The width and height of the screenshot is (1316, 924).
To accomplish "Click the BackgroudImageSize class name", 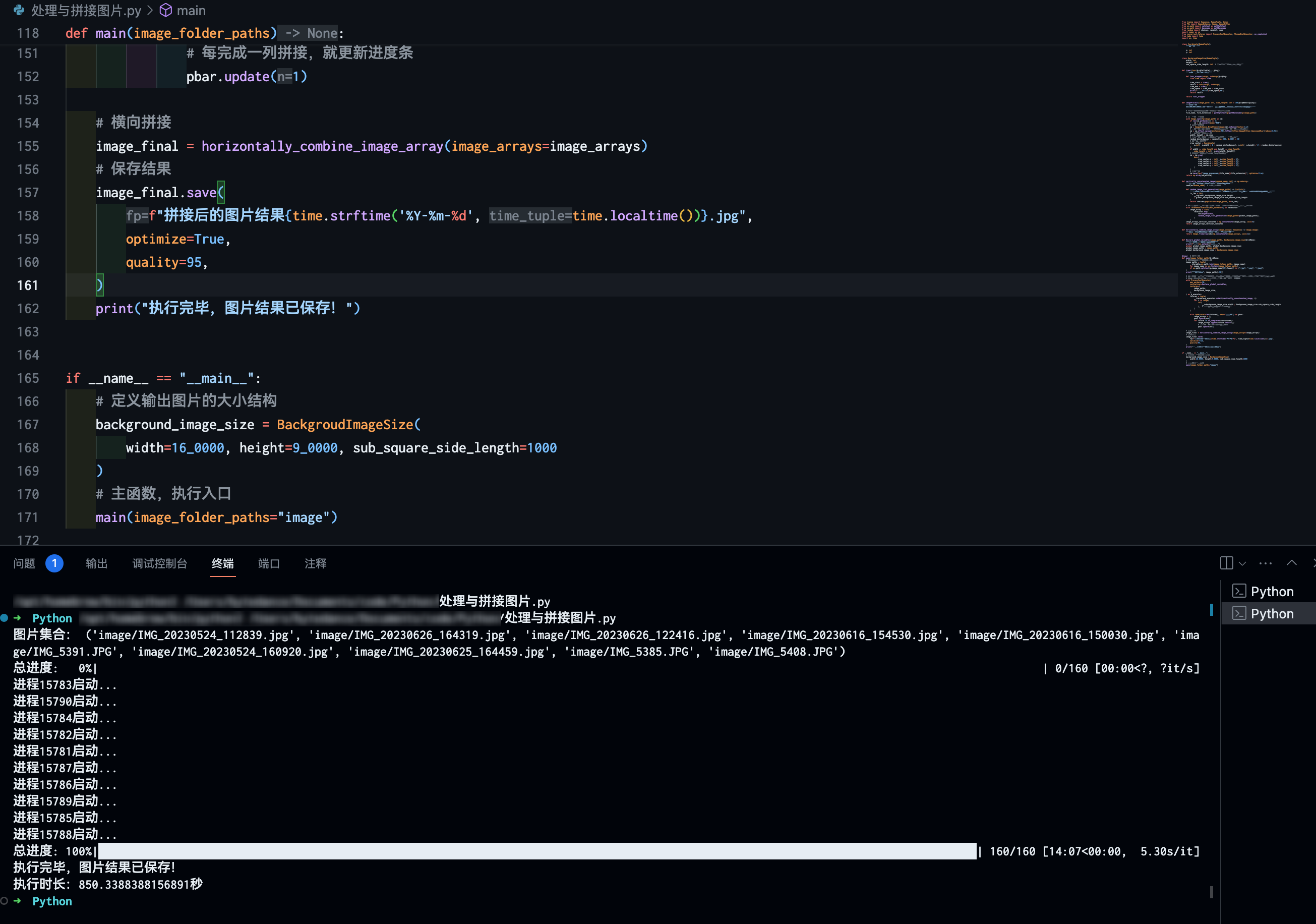I will (x=345, y=425).
